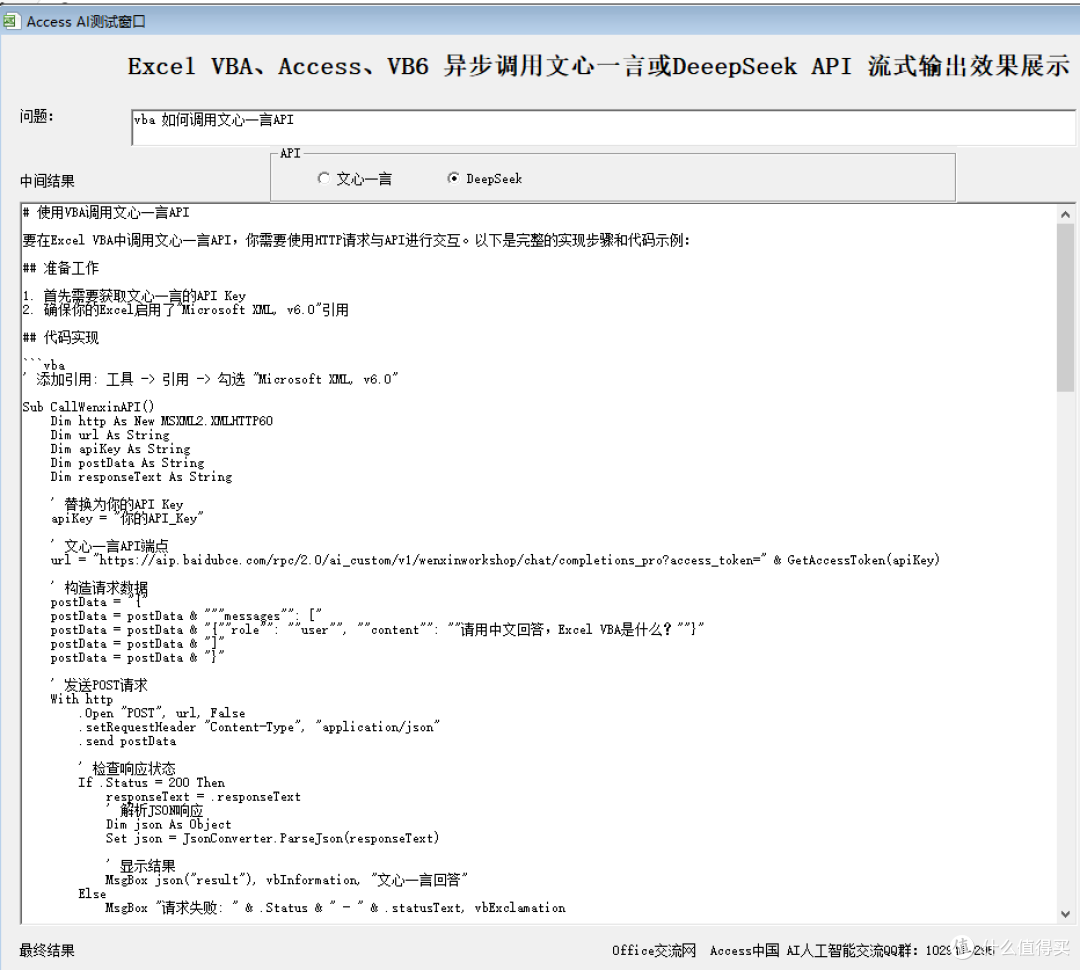Screen dimensions: 1080x970
Task: Click the '替换为你的API Key' comment line
Action: 117,504
